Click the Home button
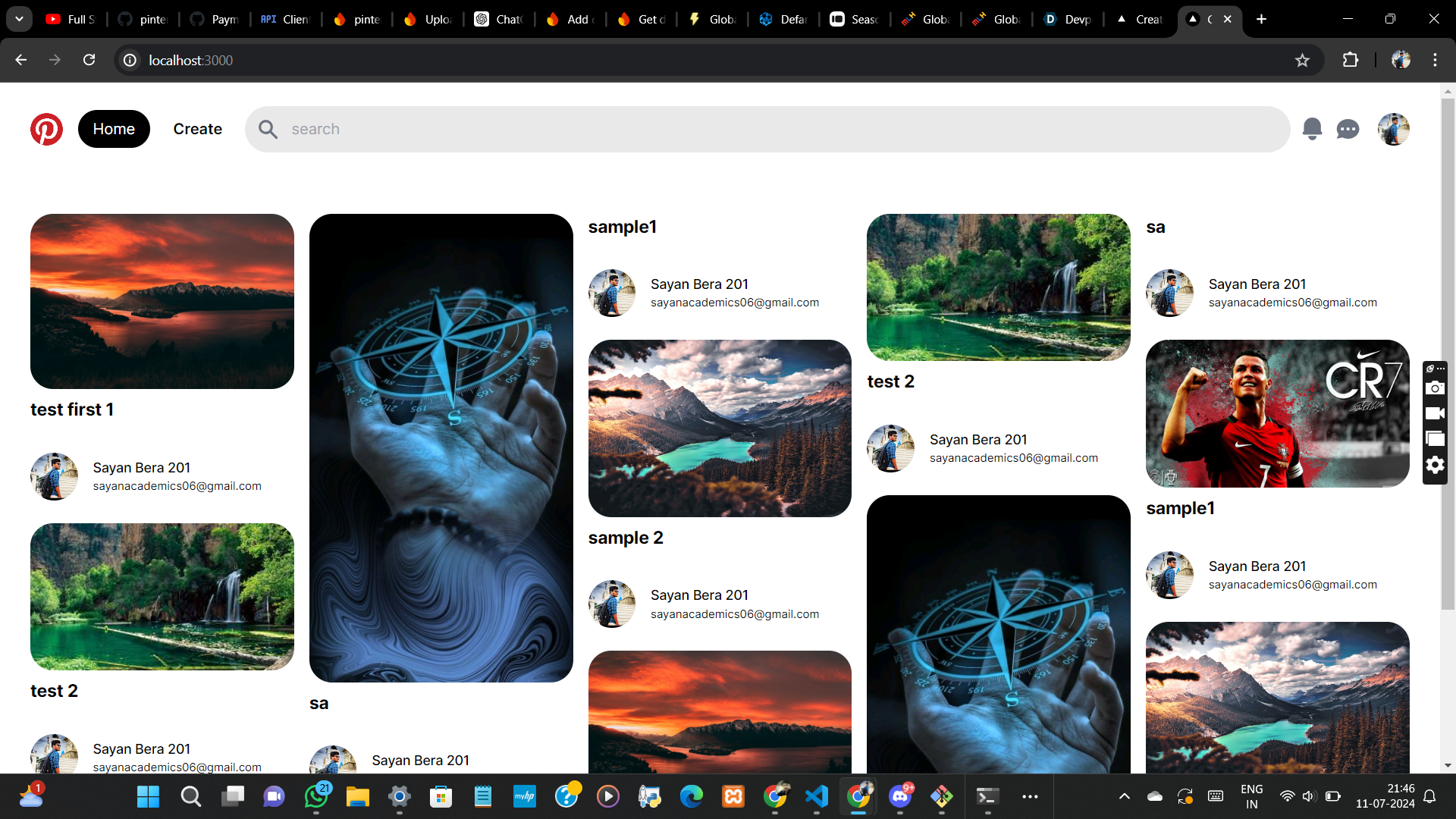Viewport: 1456px width, 819px height. [114, 129]
